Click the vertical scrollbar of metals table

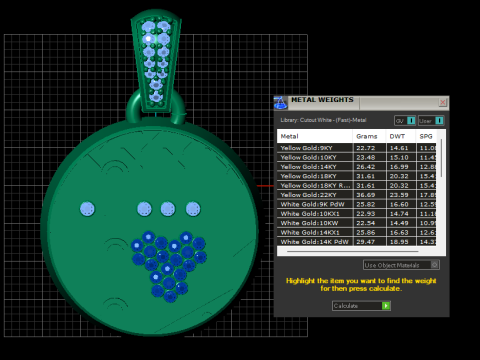tap(441, 158)
